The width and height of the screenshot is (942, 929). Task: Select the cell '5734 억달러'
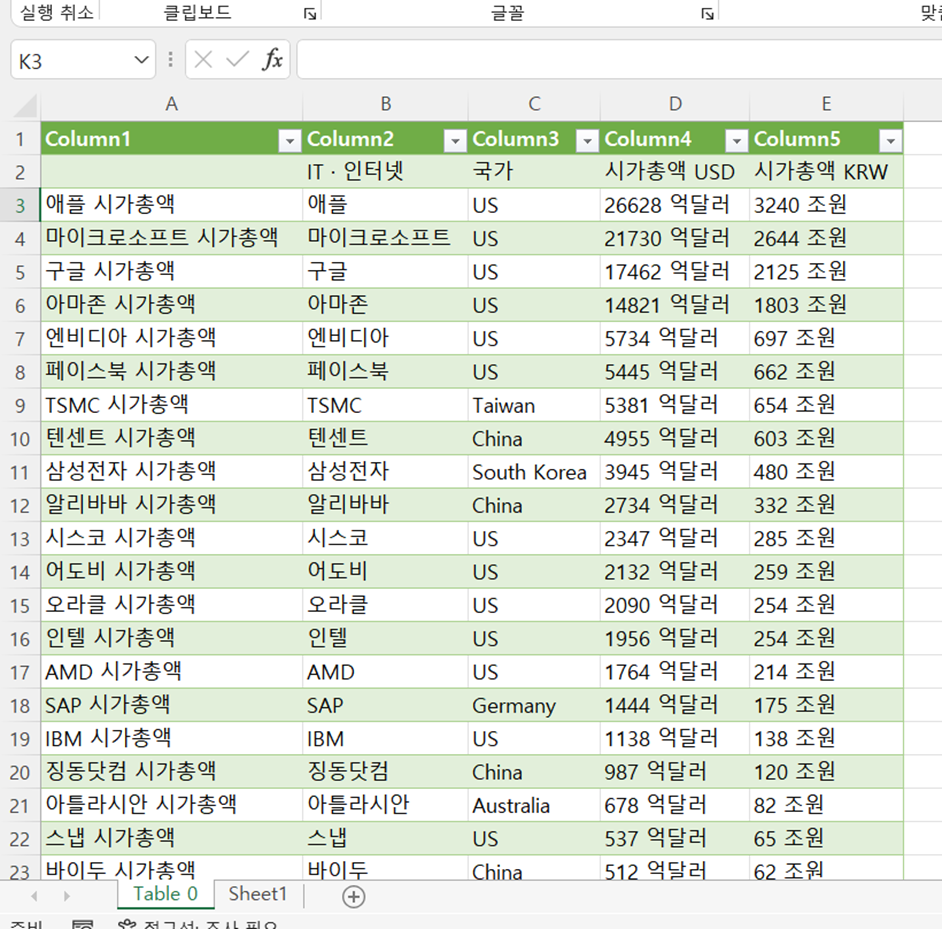point(675,339)
